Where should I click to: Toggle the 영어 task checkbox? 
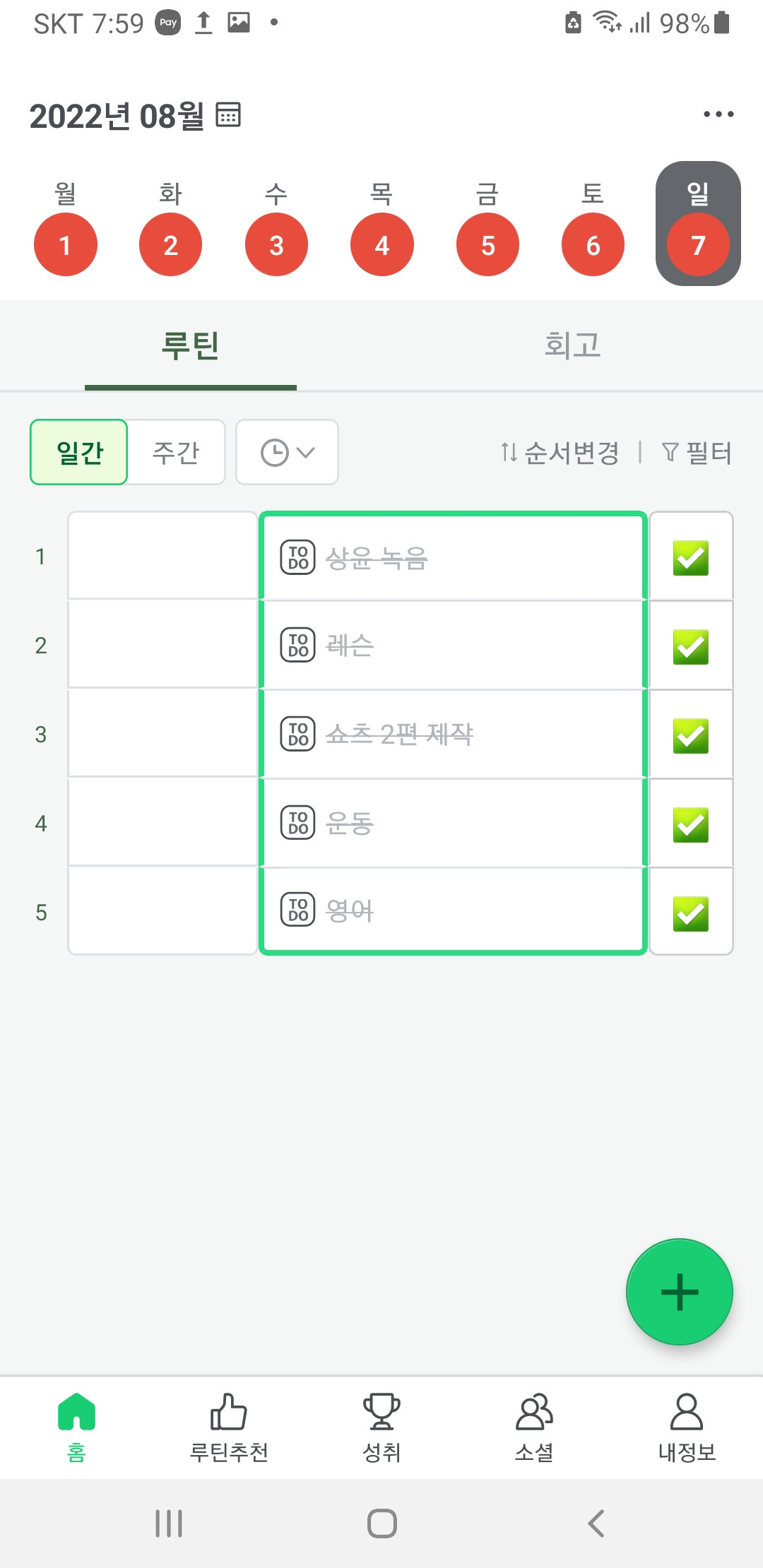[690, 914]
